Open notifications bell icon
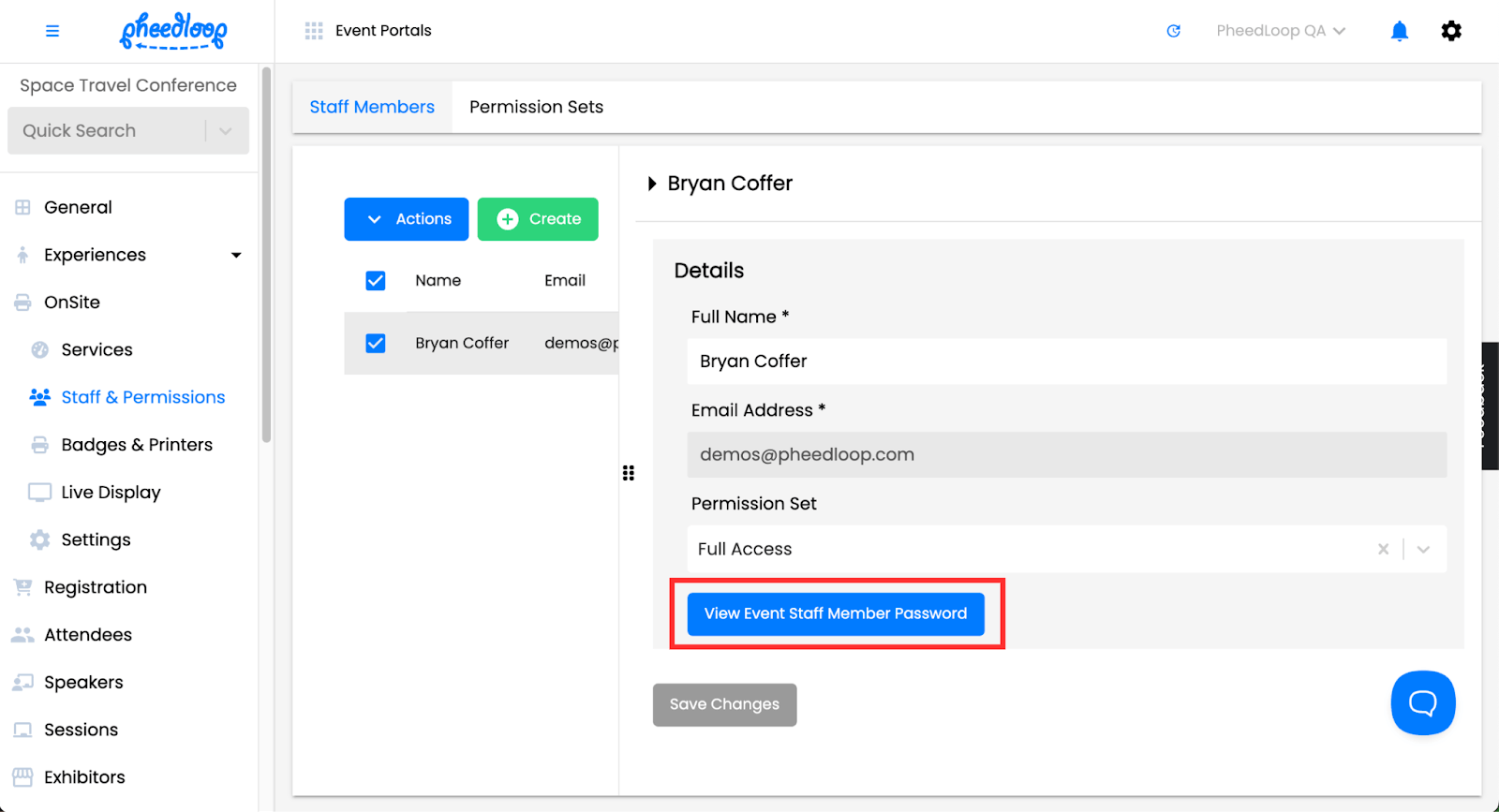1499x812 pixels. tap(1399, 31)
